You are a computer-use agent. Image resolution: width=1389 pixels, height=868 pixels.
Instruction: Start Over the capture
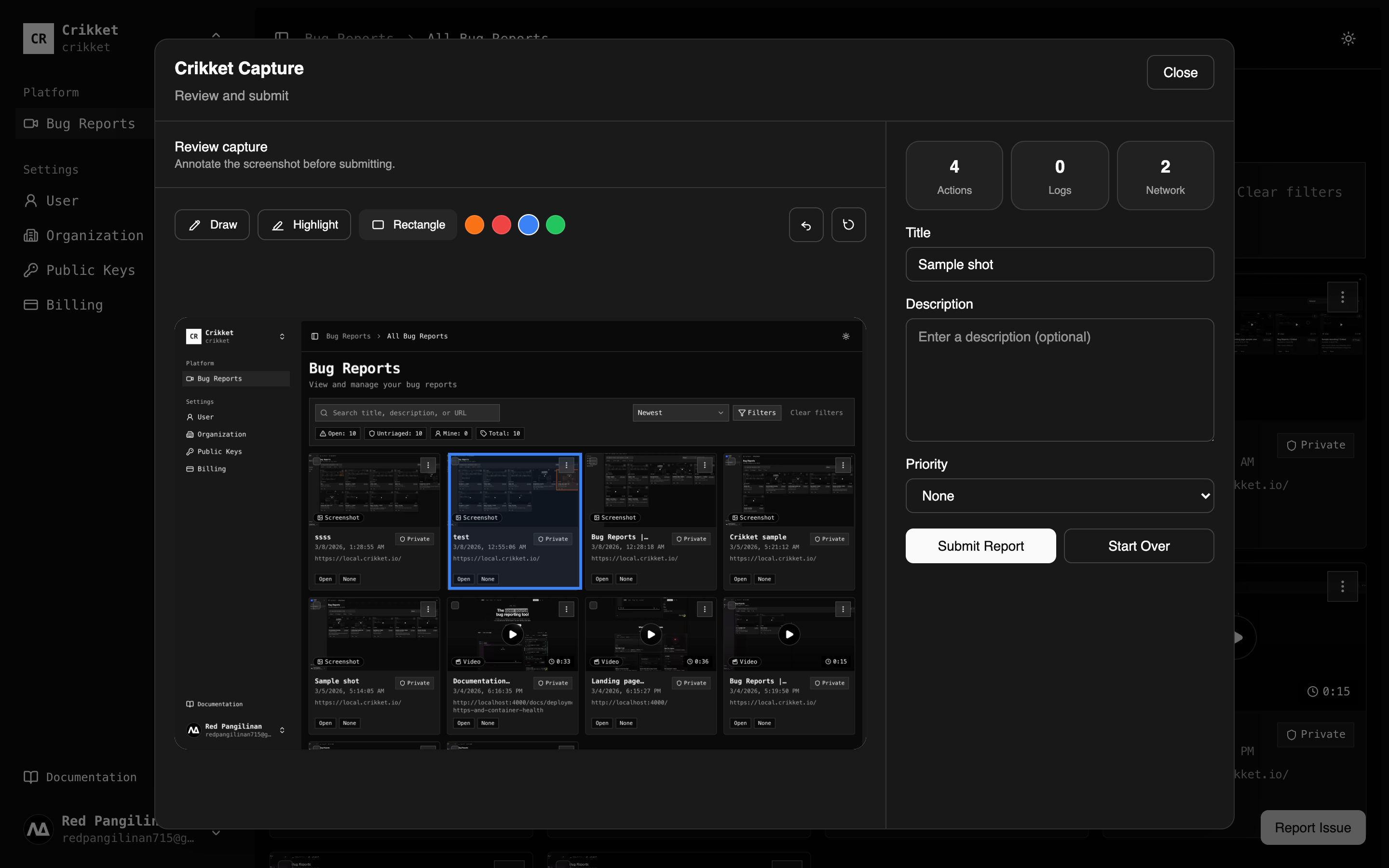click(1138, 545)
